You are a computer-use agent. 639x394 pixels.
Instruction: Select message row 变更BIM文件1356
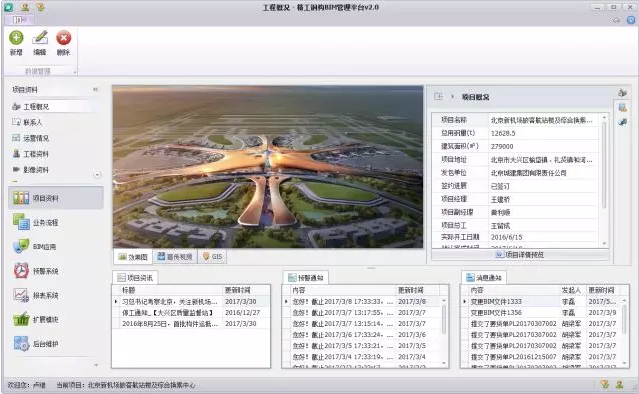[540, 313]
